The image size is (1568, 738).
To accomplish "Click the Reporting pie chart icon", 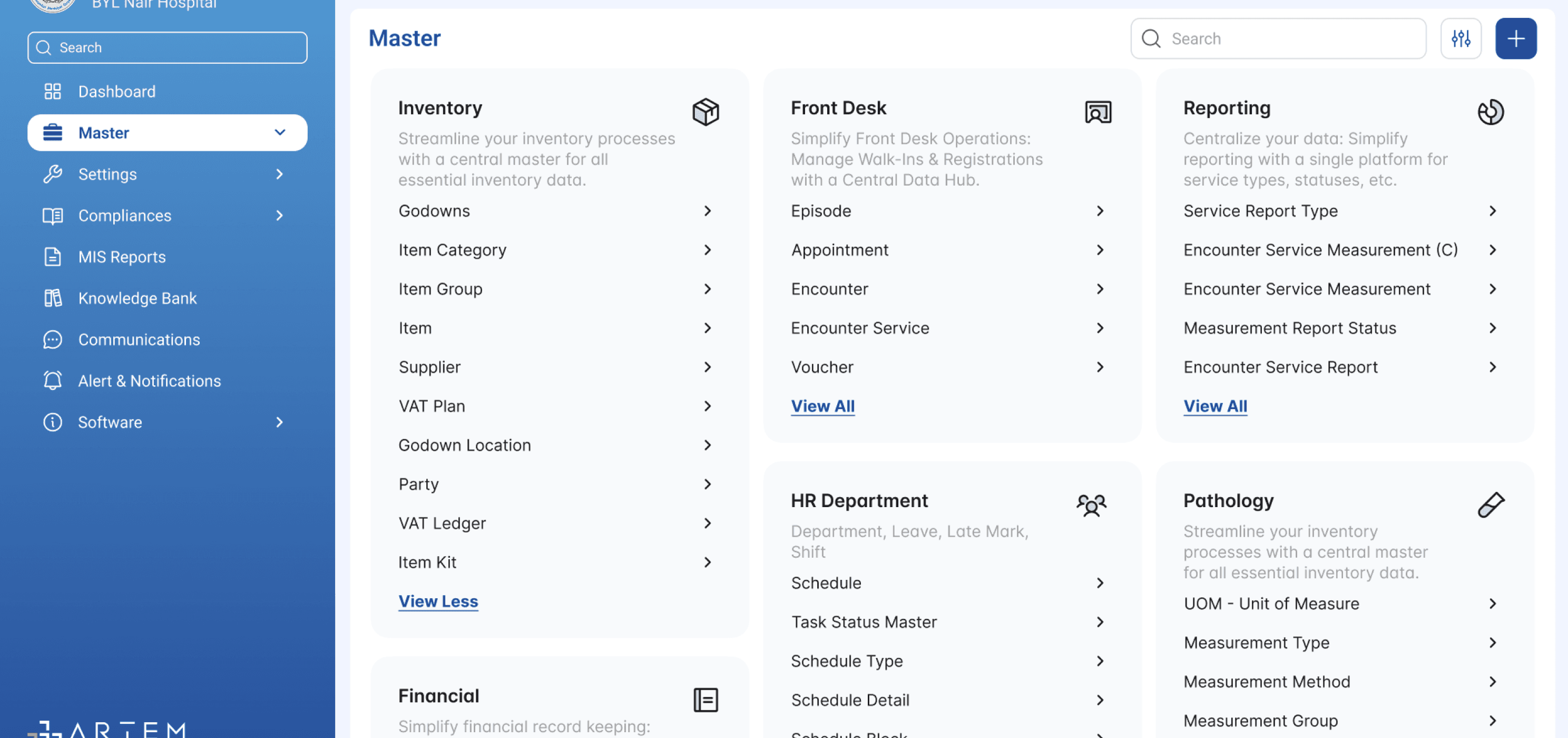I will pos(1491,112).
